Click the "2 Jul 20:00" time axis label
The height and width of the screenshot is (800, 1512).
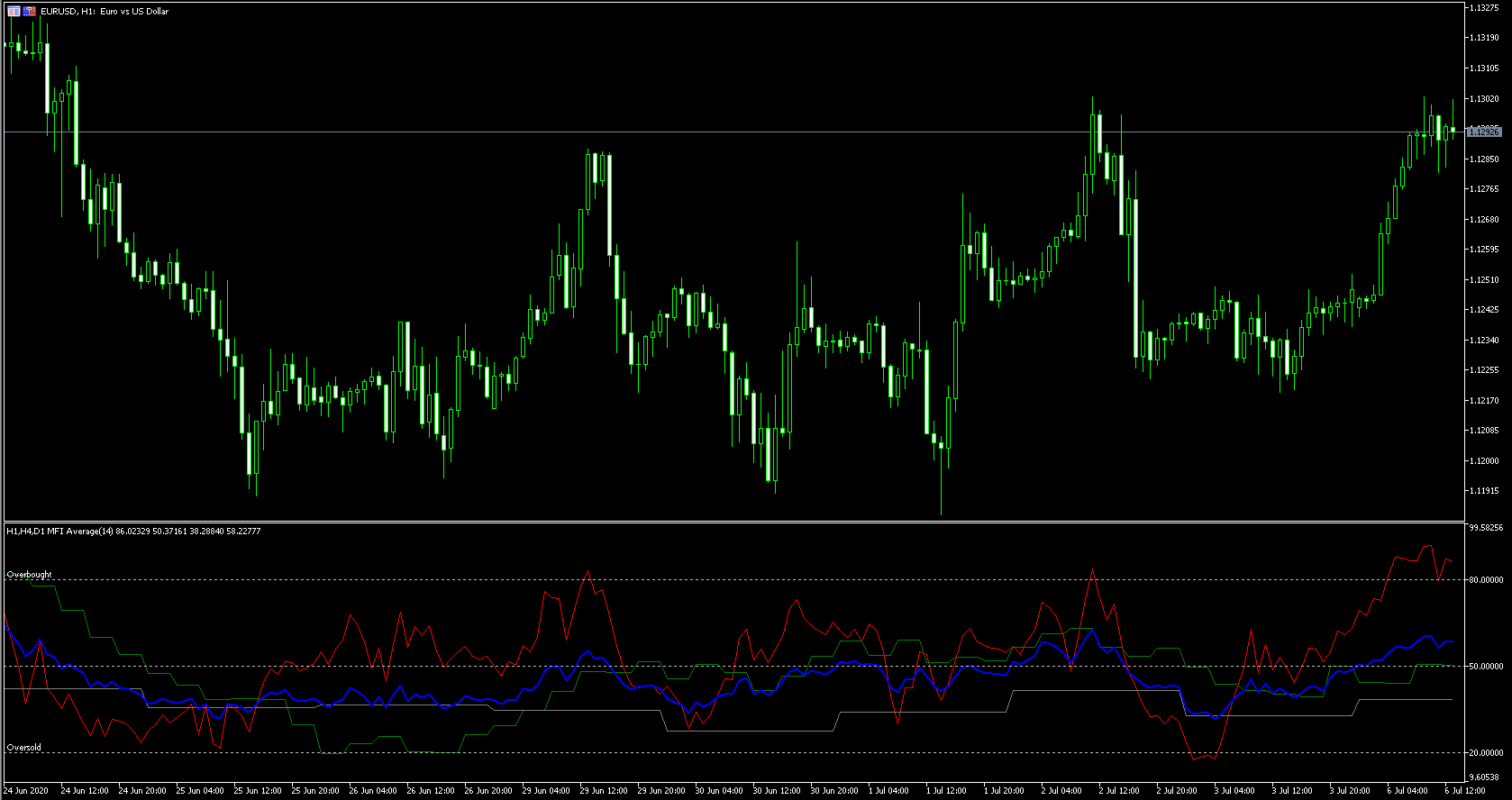[x=1177, y=791]
